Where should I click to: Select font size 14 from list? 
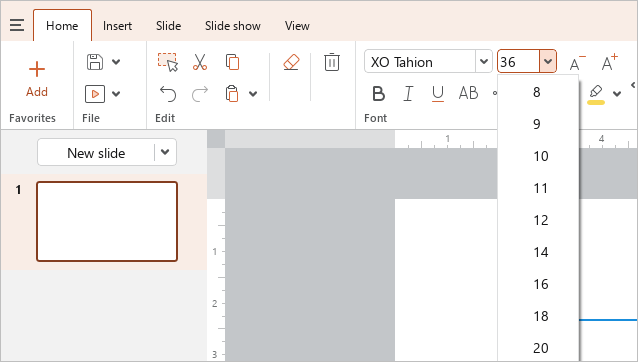538,252
